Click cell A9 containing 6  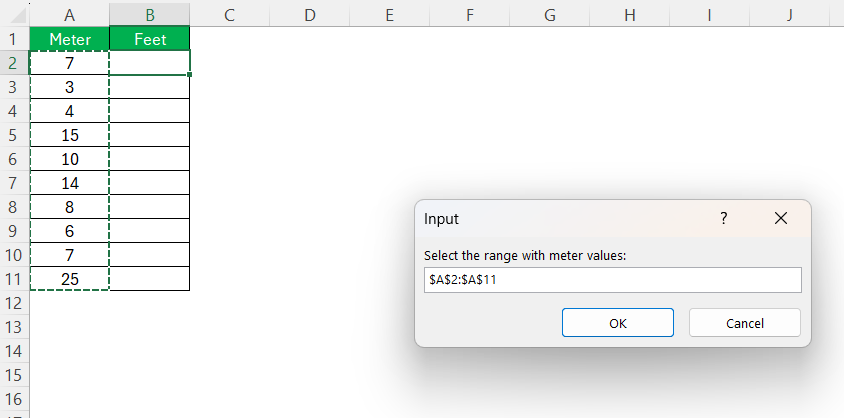(69, 231)
